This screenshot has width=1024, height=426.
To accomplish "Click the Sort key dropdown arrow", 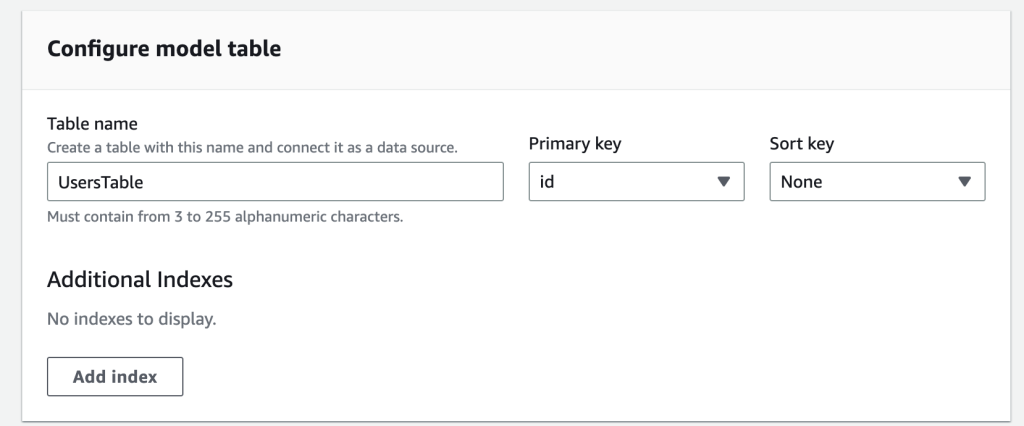I will (x=964, y=182).
